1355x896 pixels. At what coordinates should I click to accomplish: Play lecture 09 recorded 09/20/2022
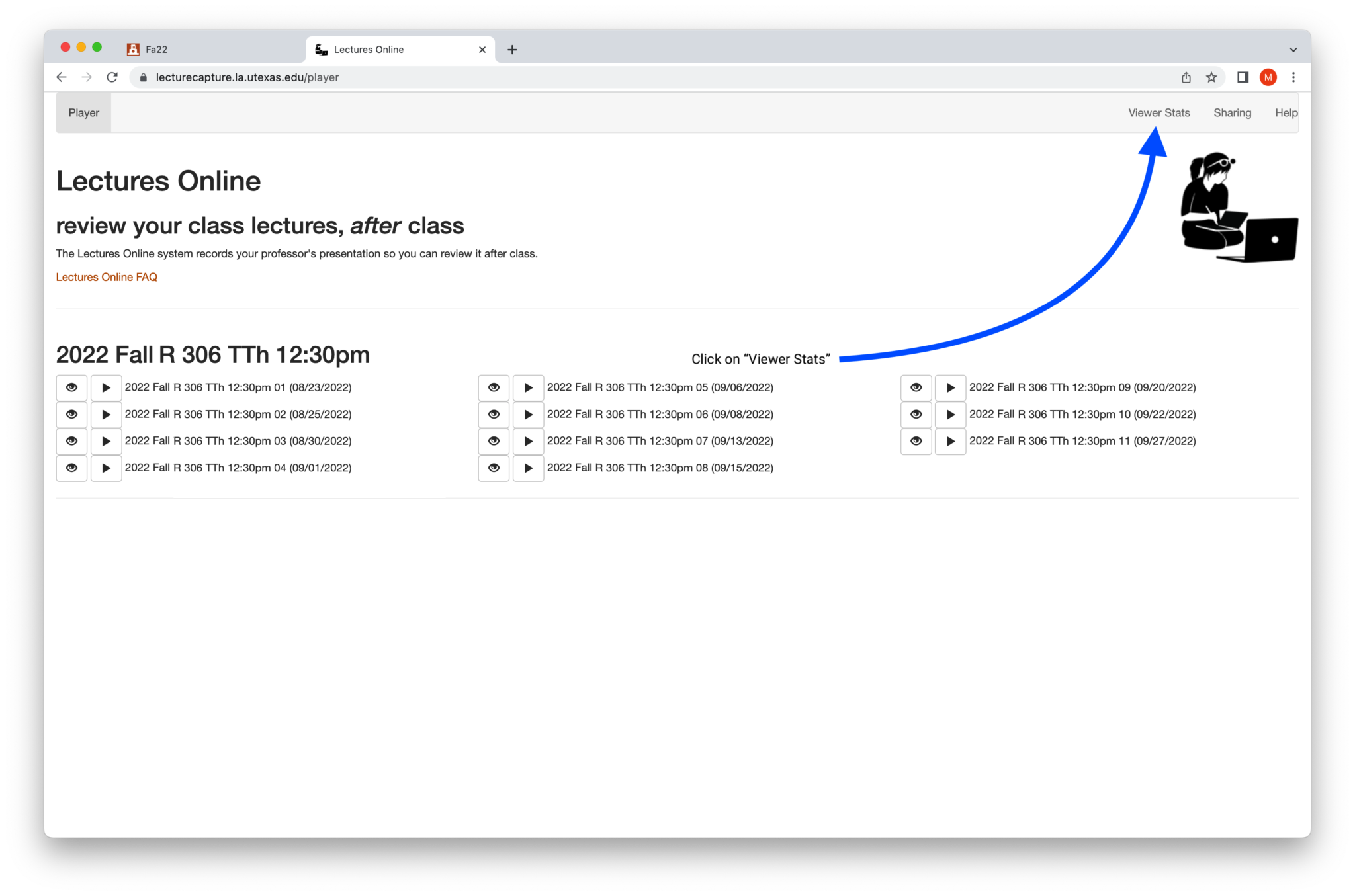click(x=951, y=387)
